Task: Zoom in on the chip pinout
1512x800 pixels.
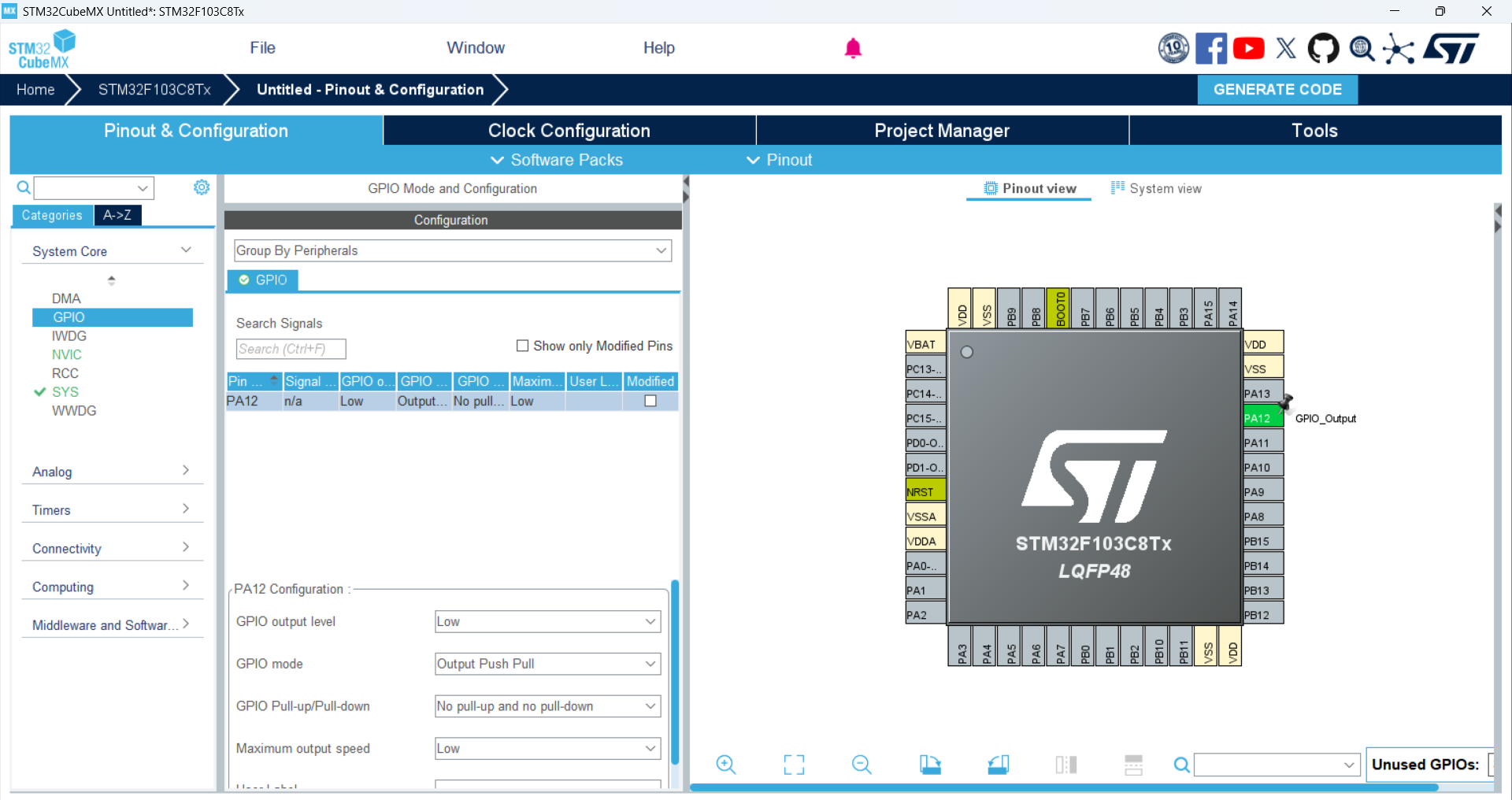Action: (725, 765)
